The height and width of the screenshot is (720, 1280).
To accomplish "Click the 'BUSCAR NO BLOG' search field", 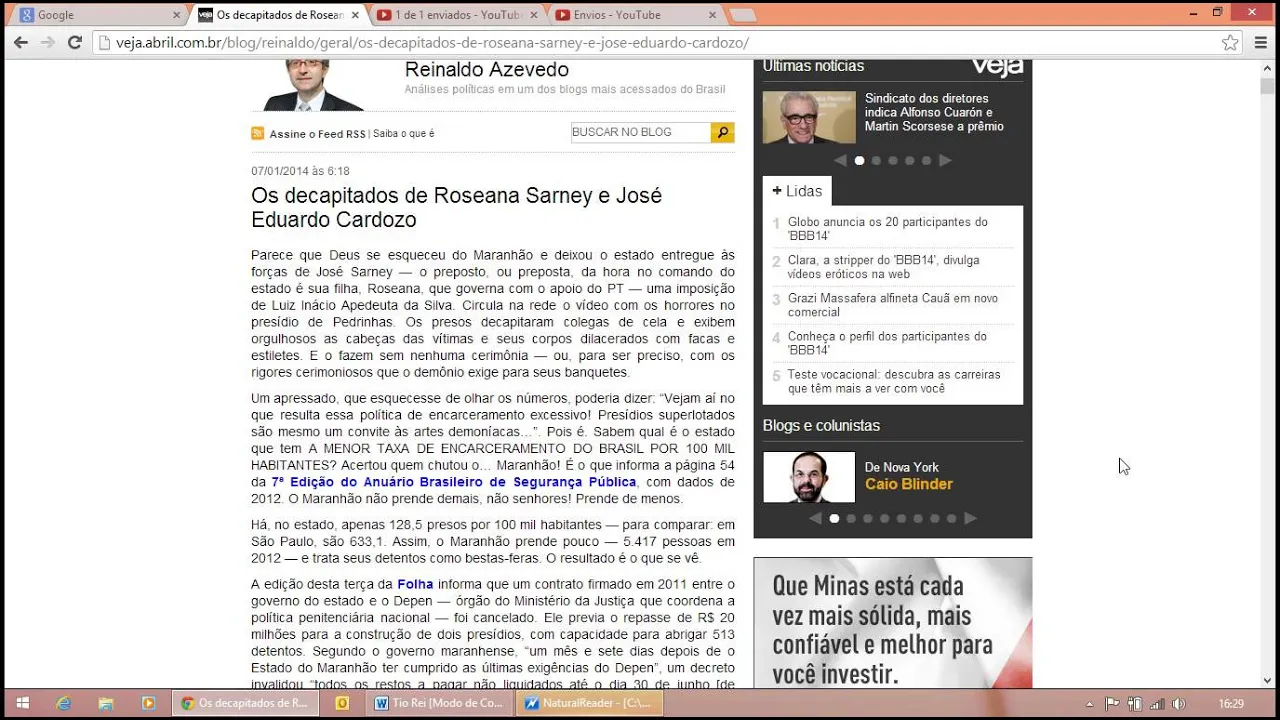I will 640,132.
